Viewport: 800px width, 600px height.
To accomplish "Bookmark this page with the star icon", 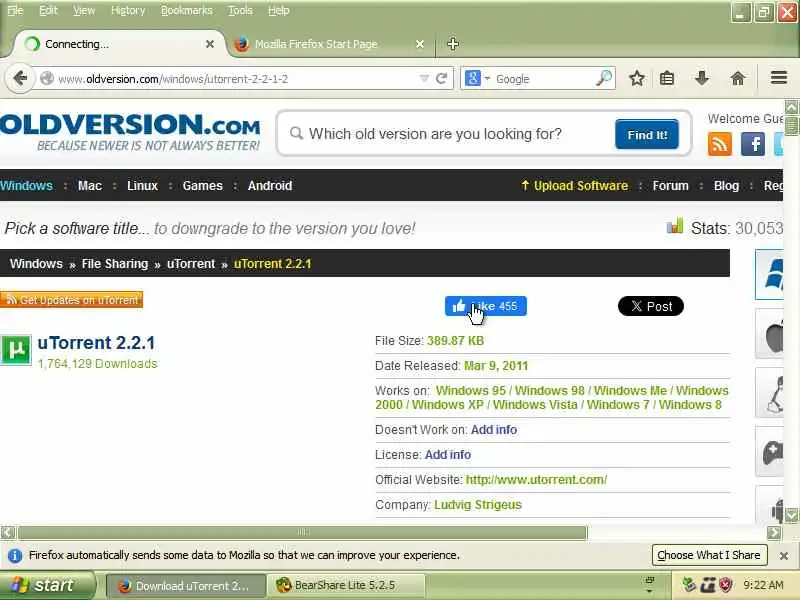I will [x=637, y=79].
